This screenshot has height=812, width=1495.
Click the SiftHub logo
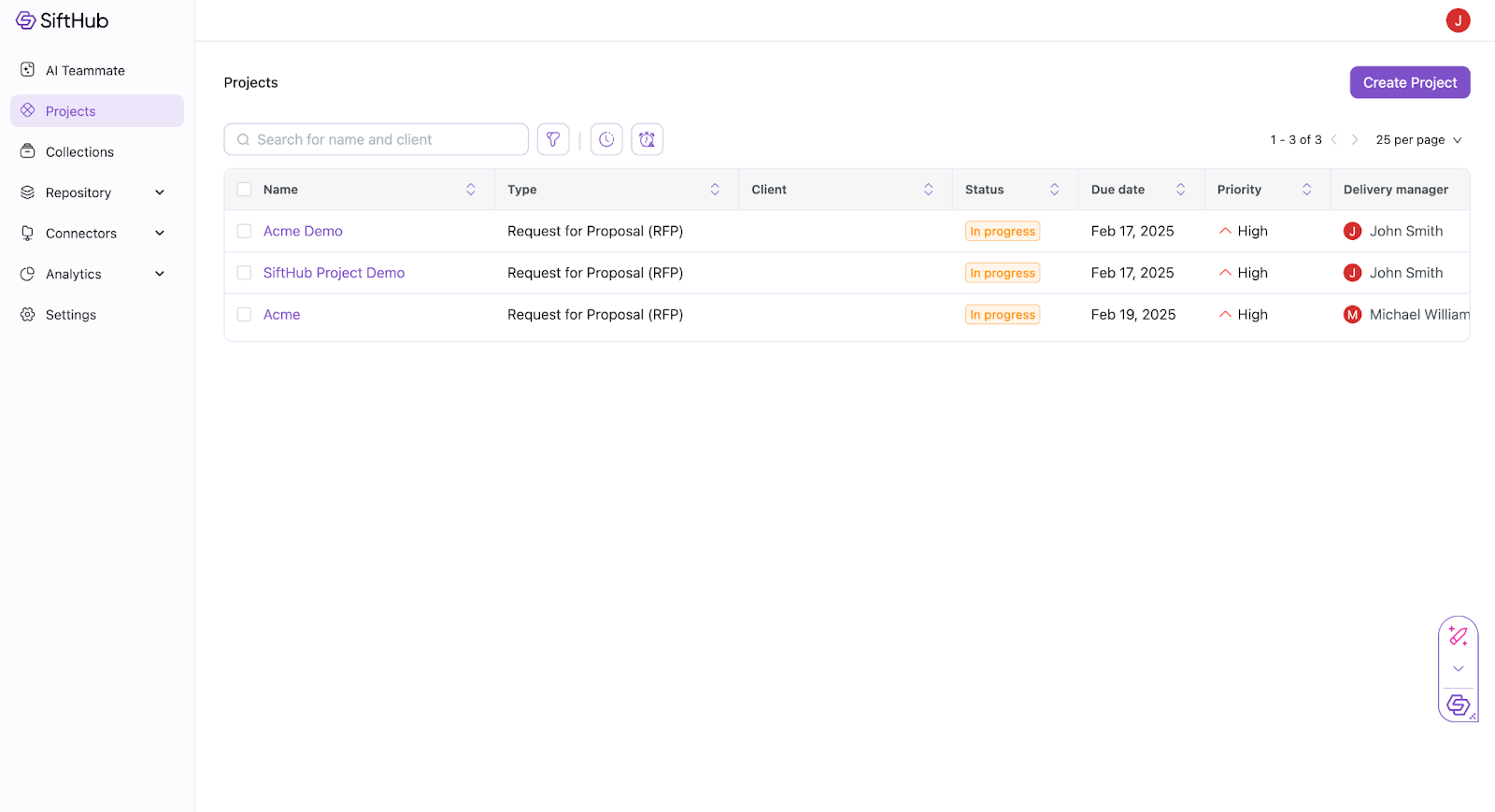(63, 21)
